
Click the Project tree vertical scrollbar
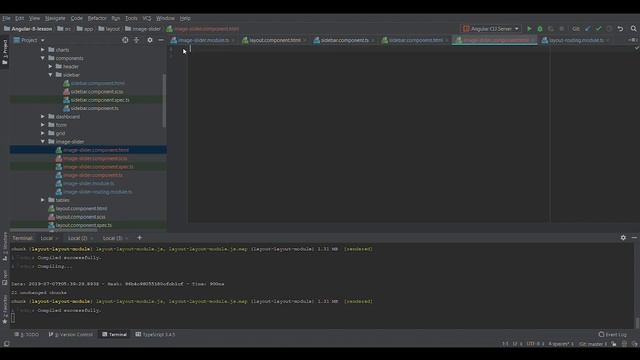(164, 100)
